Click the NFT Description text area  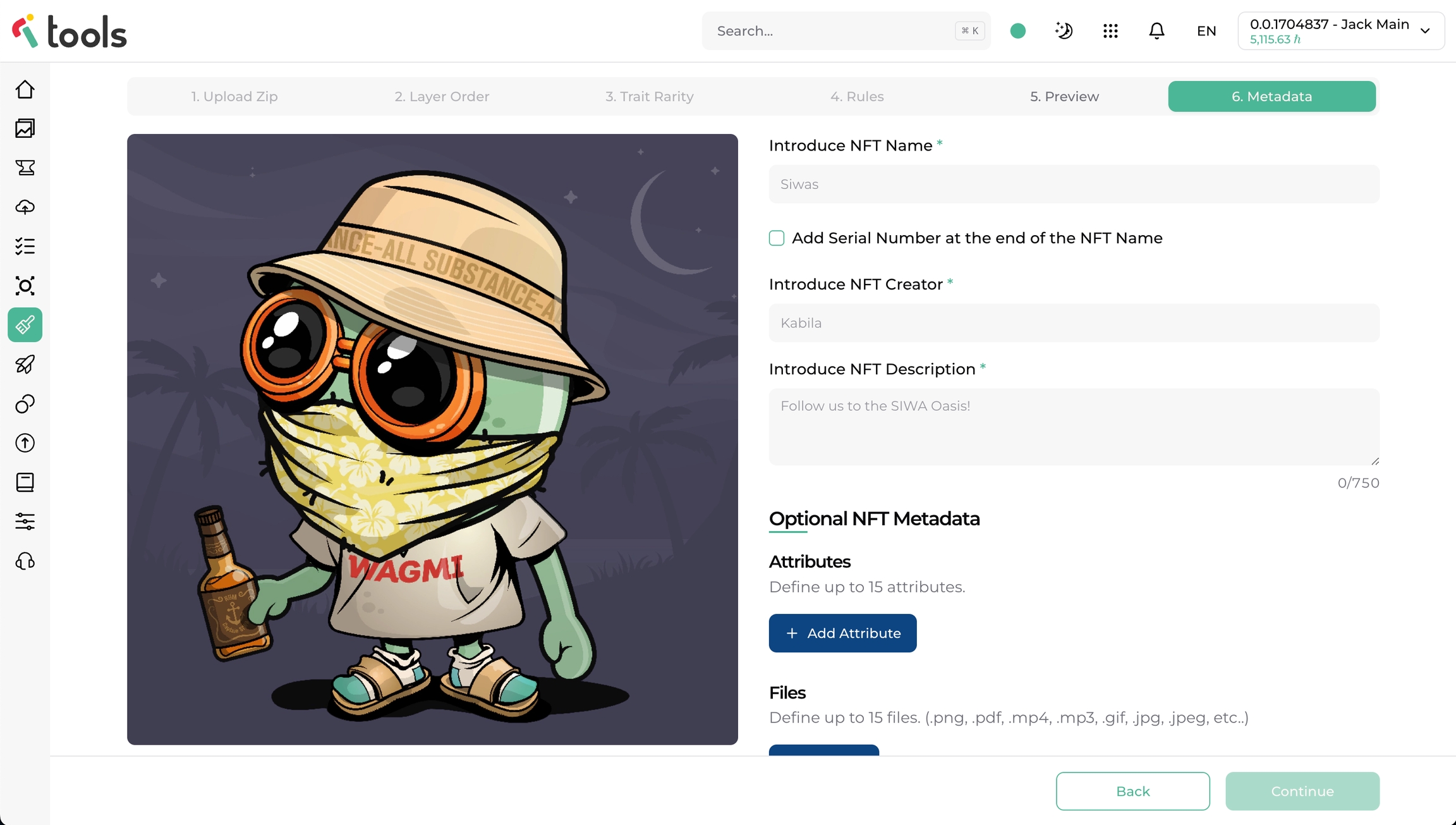click(x=1074, y=427)
